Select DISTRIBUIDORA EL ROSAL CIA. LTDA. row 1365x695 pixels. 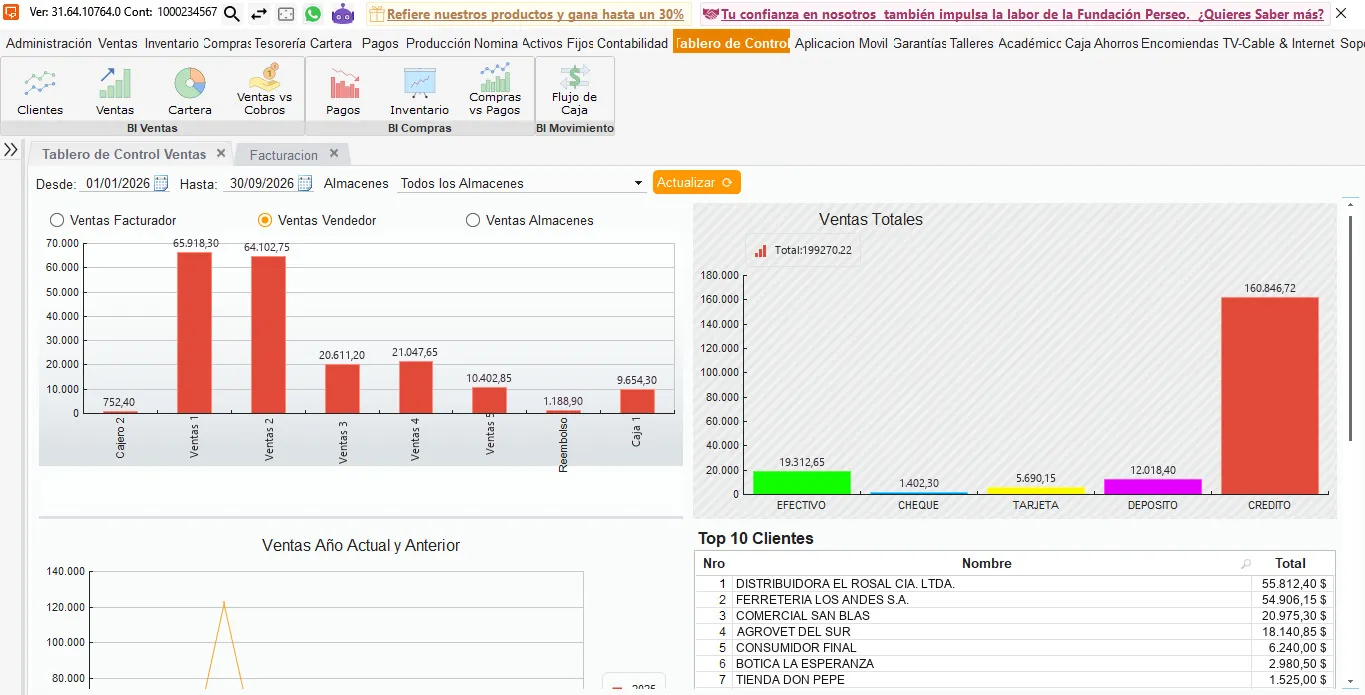pos(1015,583)
